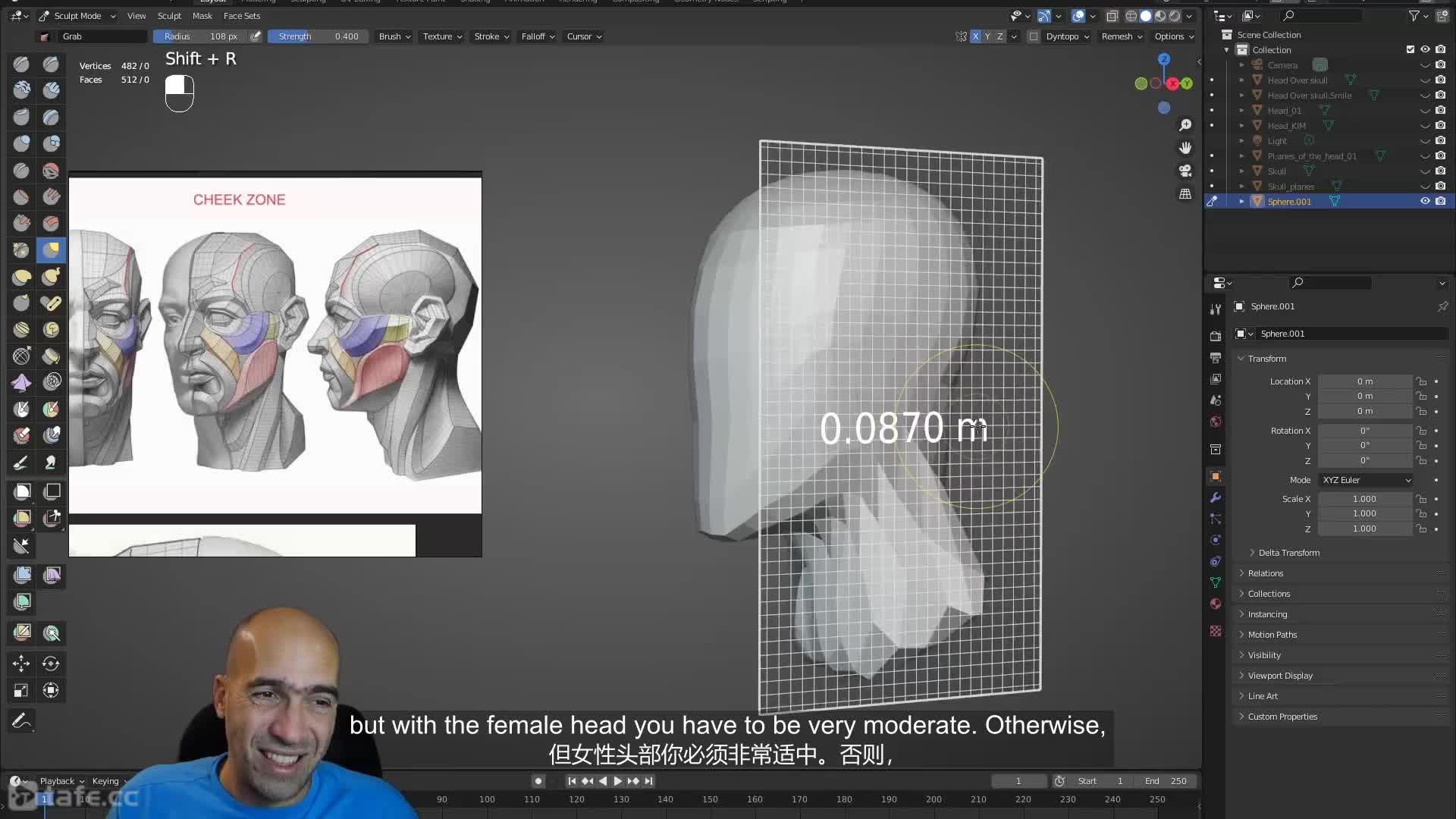The image size is (1456, 819).
Task: Select the Scale transform tool
Action: (21, 690)
